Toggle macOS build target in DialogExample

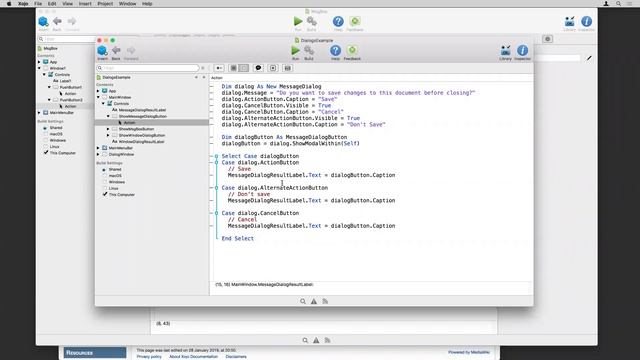point(104,176)
